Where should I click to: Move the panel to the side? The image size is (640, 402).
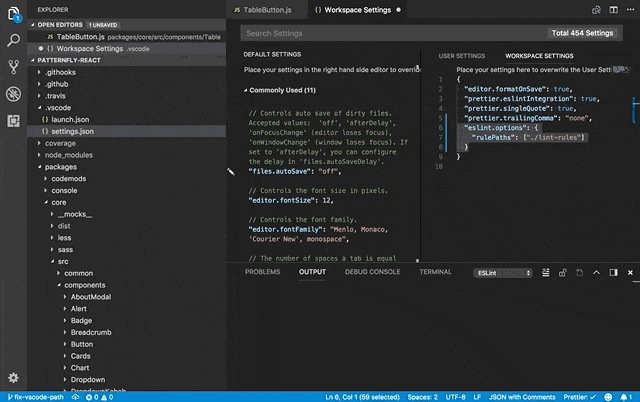pos(613,272)
